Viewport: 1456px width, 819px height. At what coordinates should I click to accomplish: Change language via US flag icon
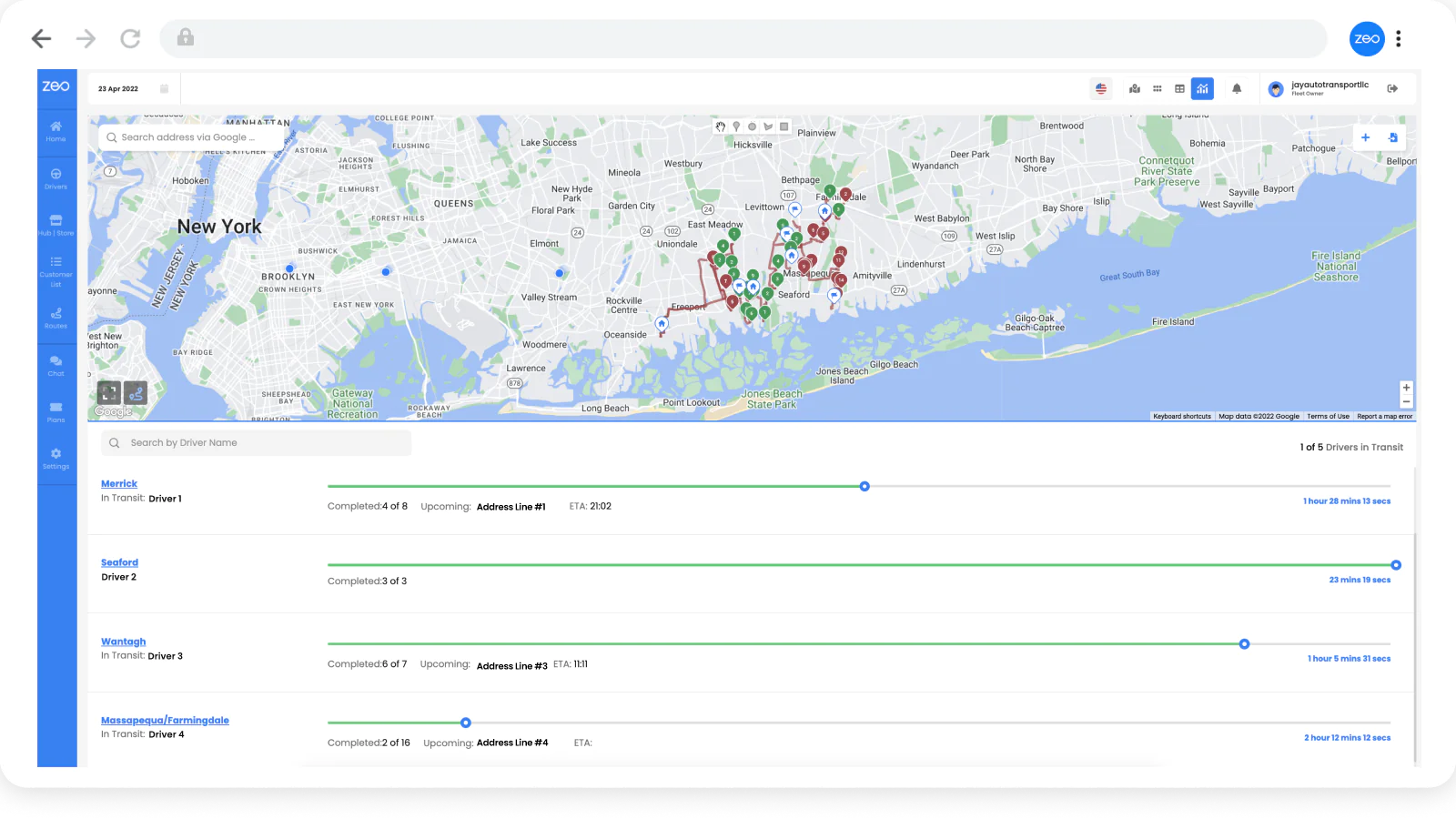click(1101, 88)
